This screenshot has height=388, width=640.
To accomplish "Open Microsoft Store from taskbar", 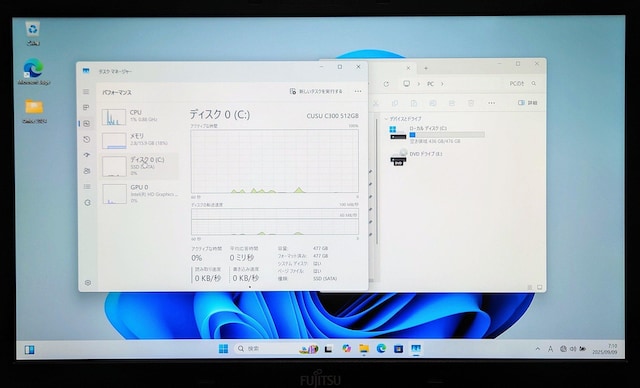I will (x=398, y=349).
